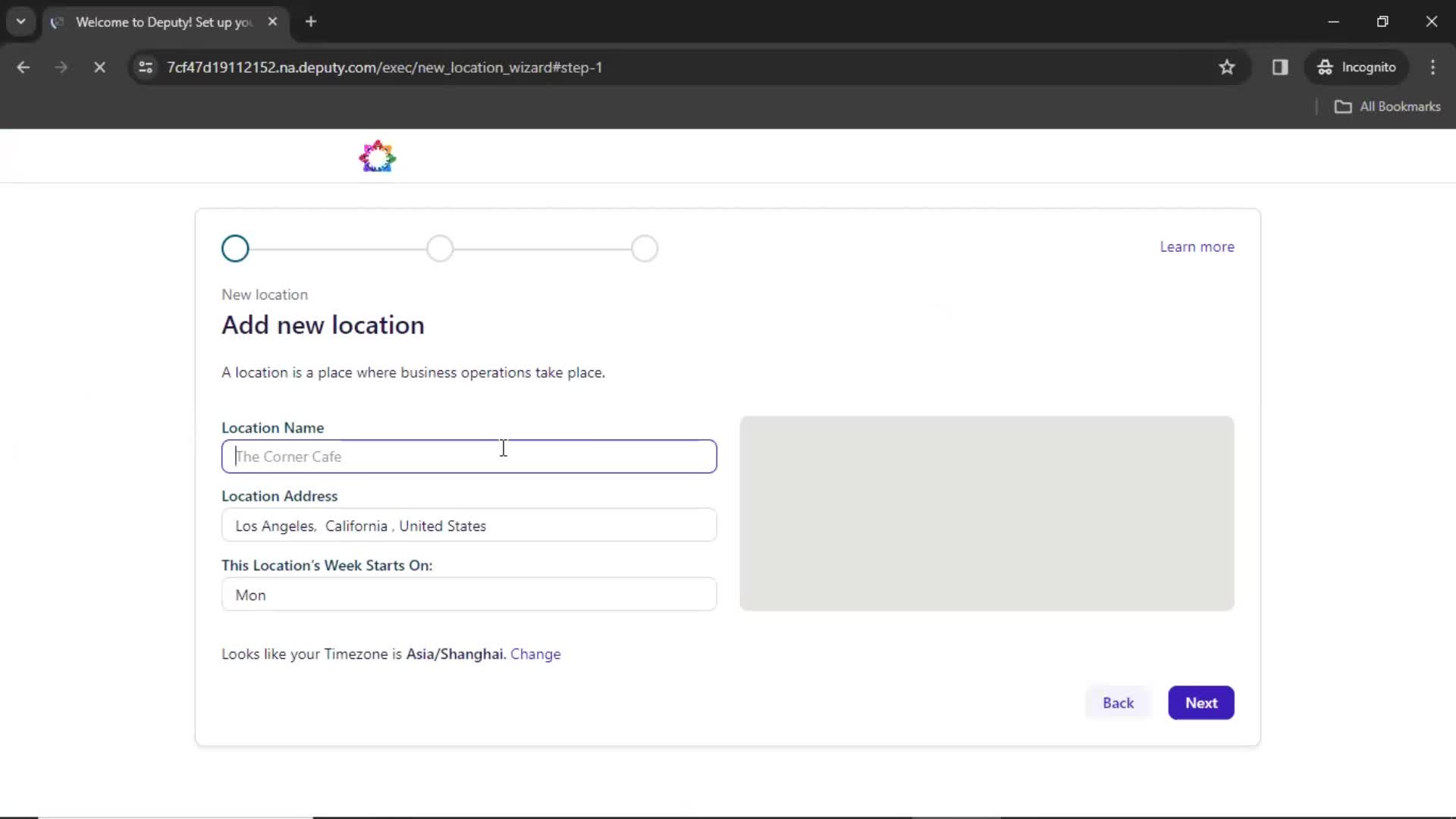Click the third step circle indicator

pyautogui.click(x=645, y=248)
